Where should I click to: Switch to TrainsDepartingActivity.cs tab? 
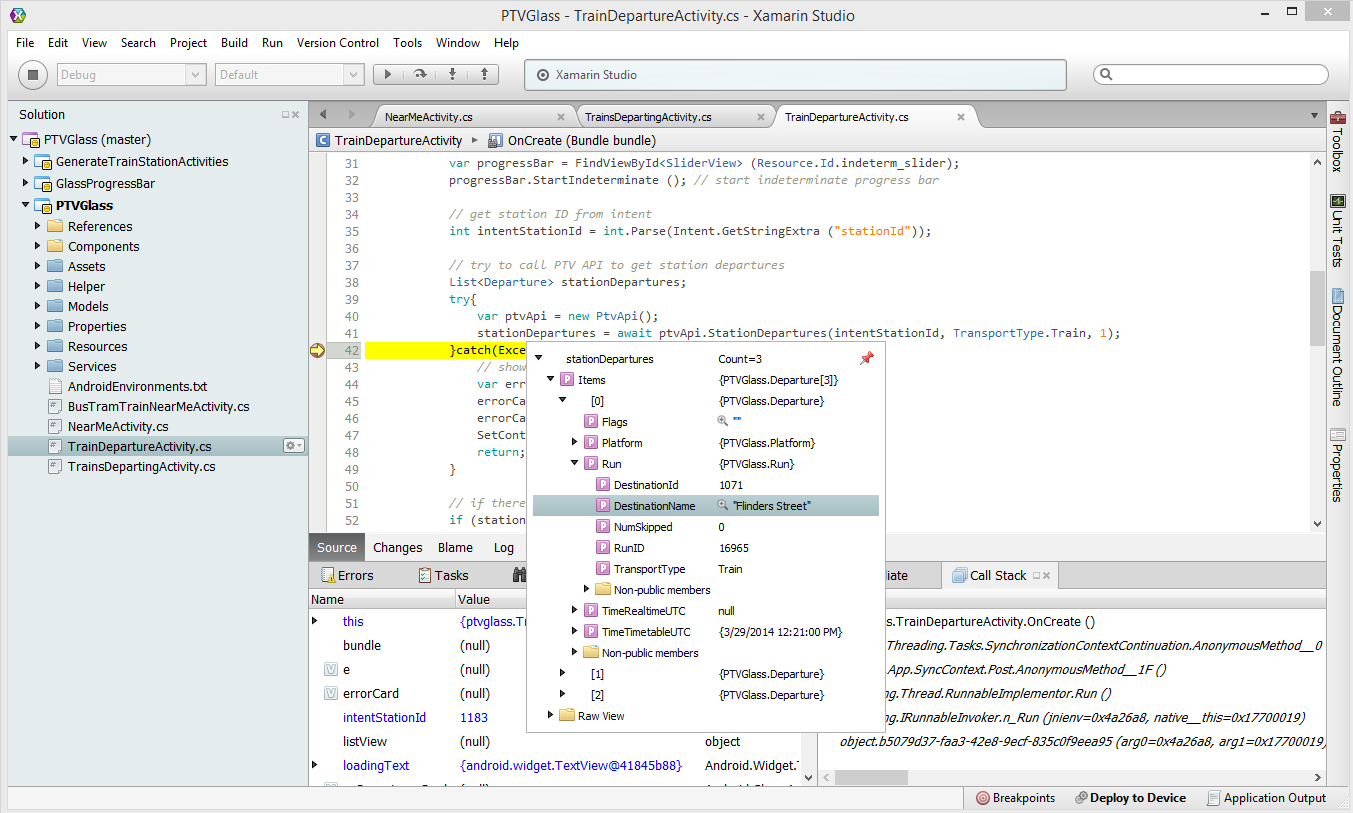(648, 117)
